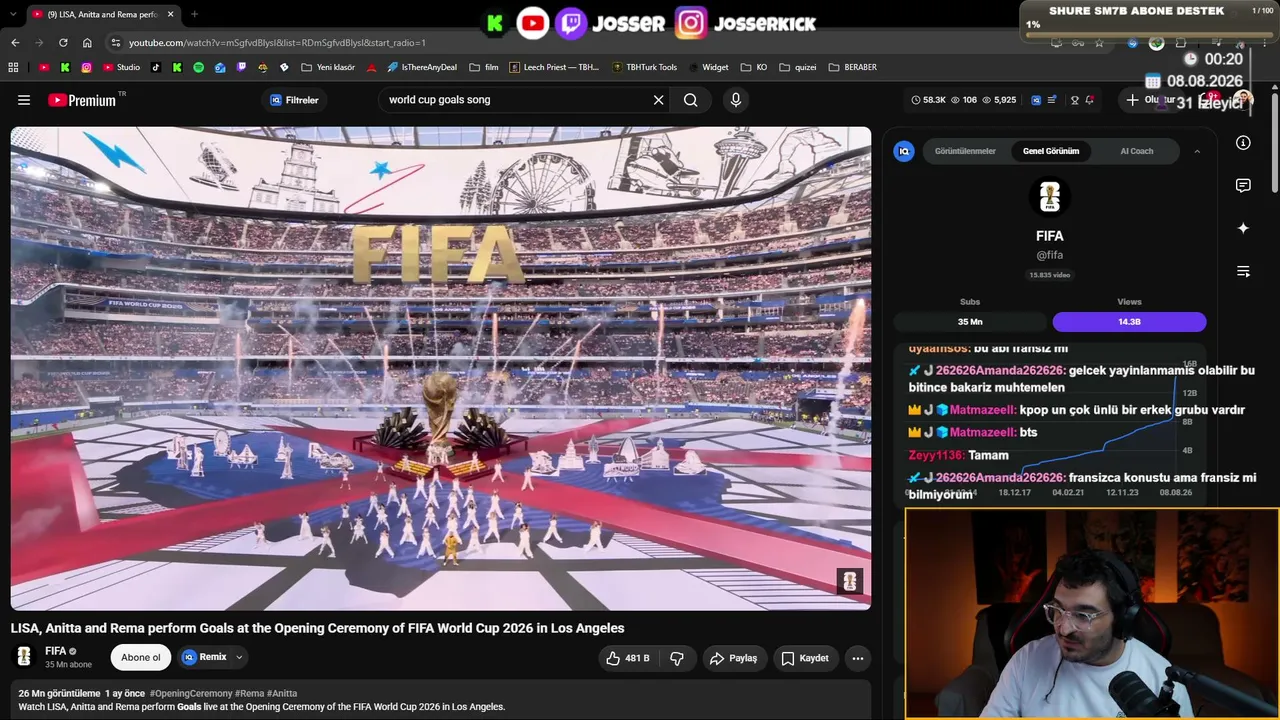Close the LISA, Anitta and Rema tab

171,14
